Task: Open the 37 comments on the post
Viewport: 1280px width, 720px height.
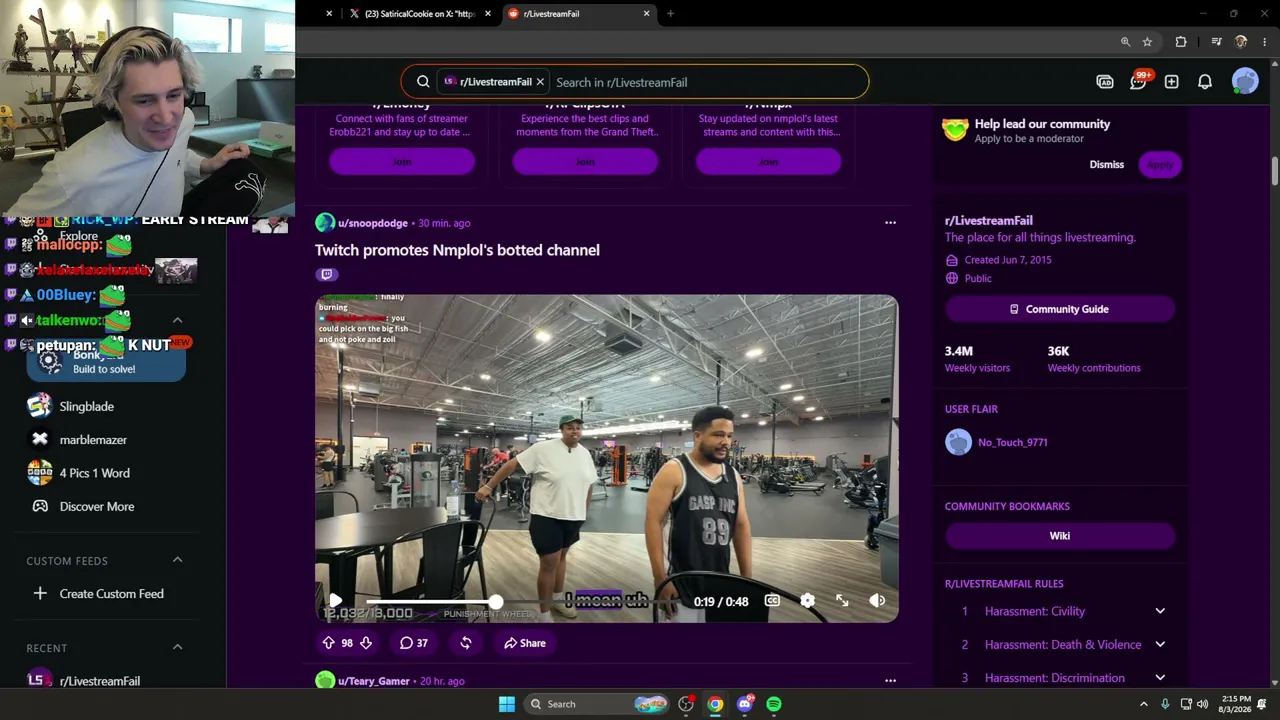Action: 414,643
